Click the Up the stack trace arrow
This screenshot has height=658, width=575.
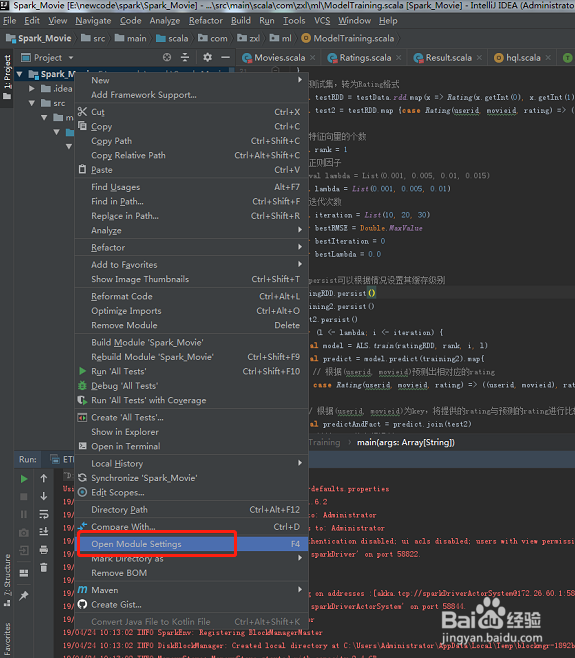[x=44, y=478]
